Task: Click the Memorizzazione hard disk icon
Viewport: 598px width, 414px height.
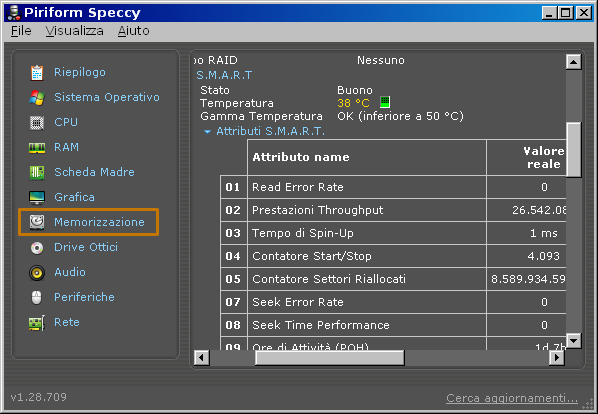Action: coord(37,222)
